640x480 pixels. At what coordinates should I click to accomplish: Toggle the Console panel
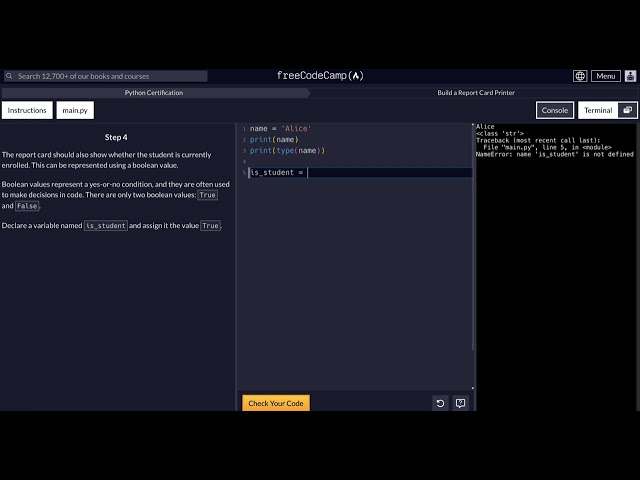pyautogui.click(x=555, y=110)
